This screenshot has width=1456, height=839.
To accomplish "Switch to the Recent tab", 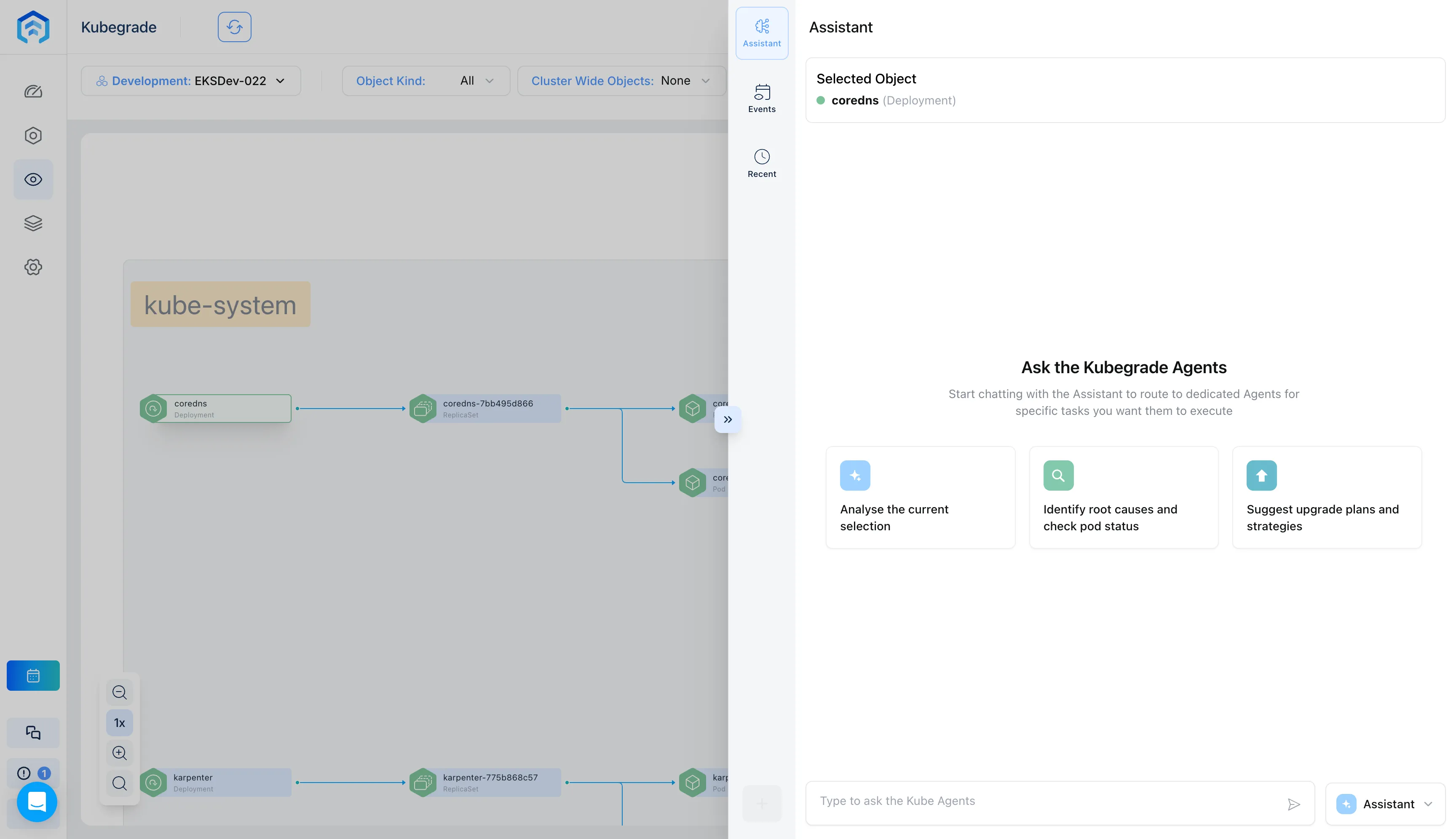I will tap(761, 164).
